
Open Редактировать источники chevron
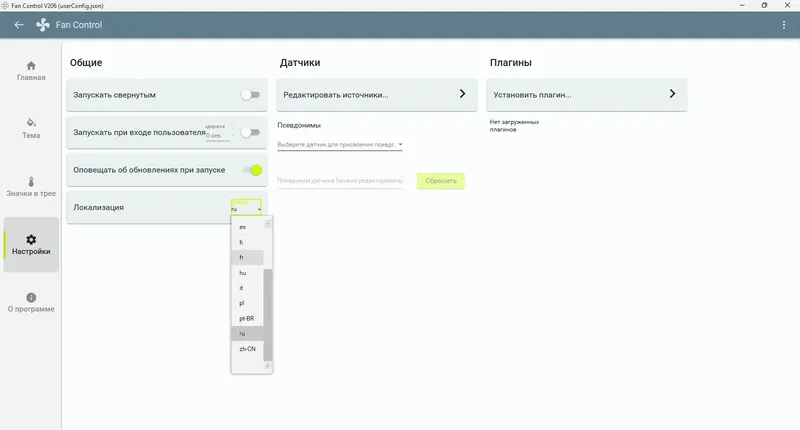click(x=462, y=94)
